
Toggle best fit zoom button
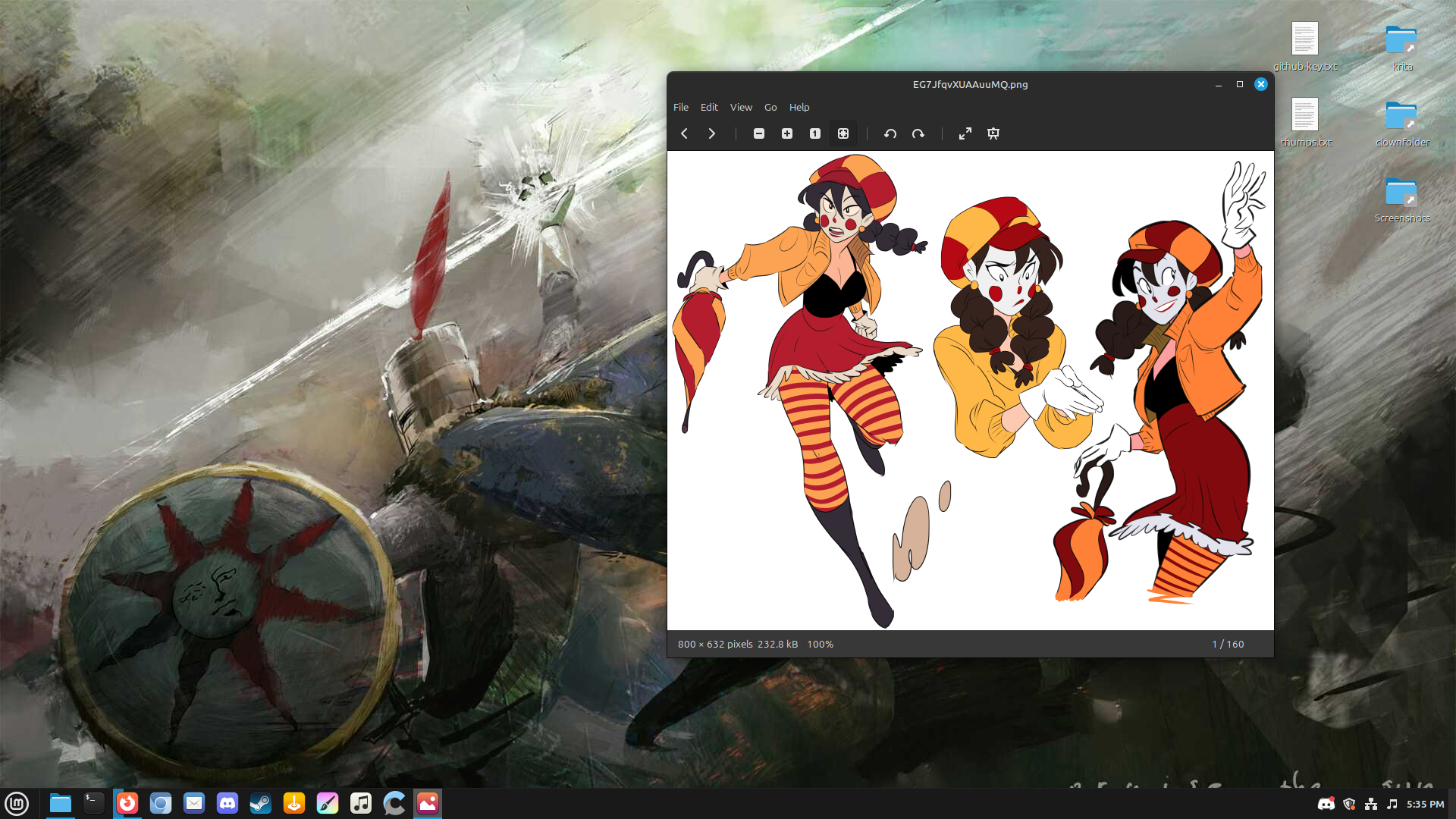click(x=843, y=133)
